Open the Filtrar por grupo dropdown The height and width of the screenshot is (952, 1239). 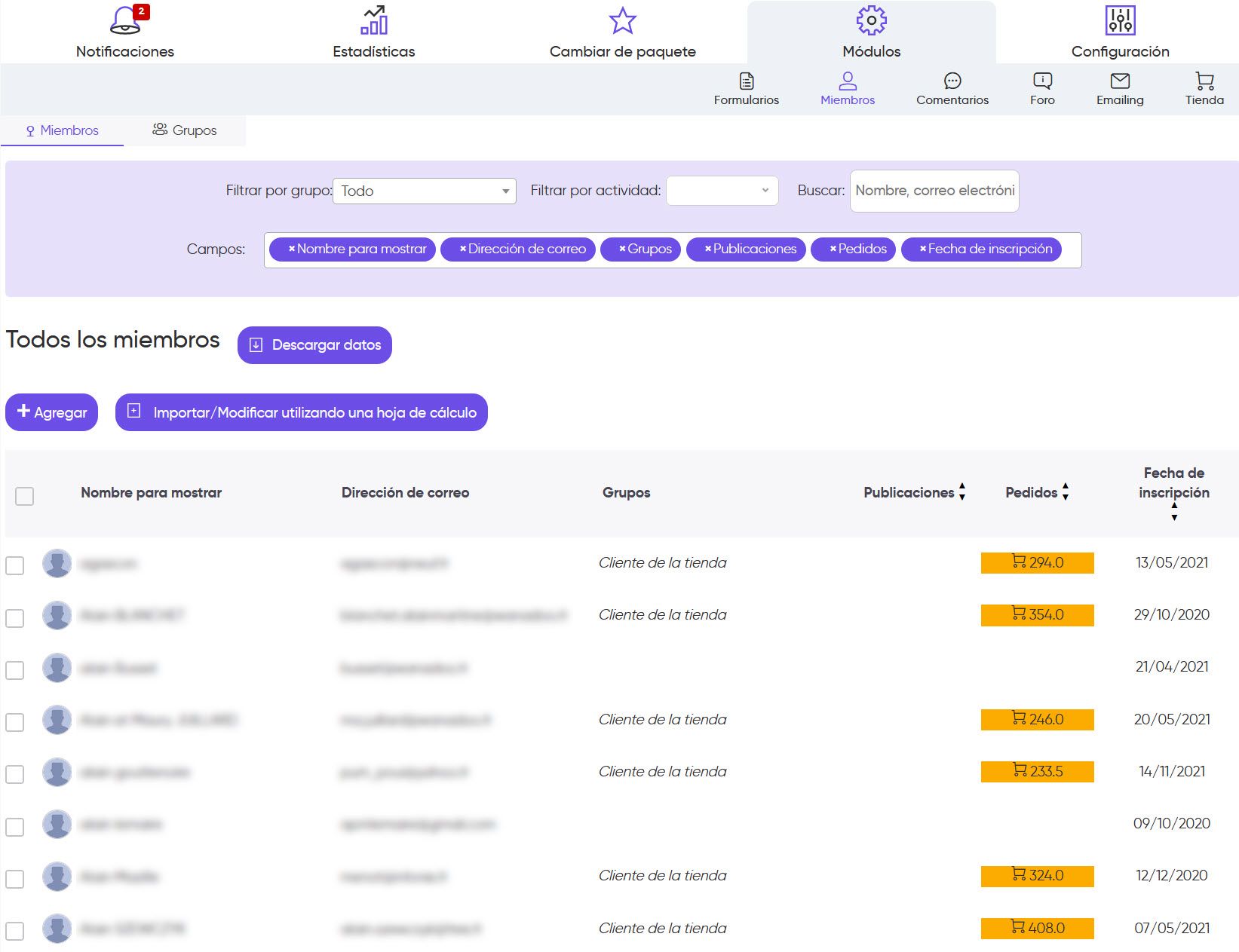pos(425,191)
